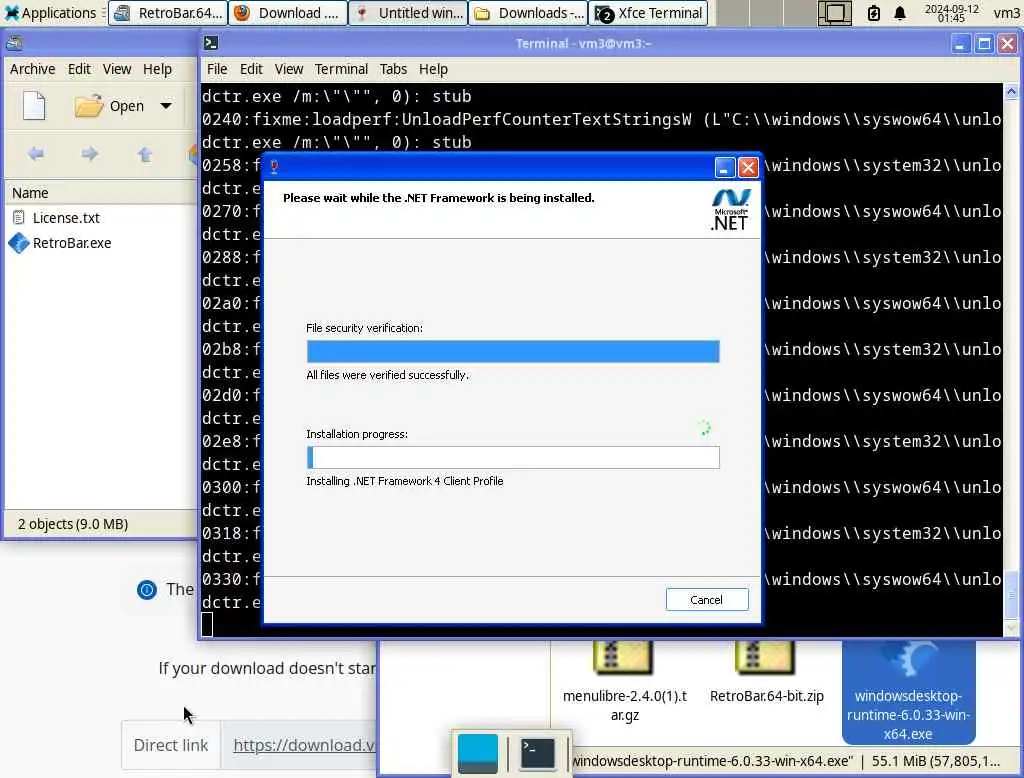Click the green loading spinner icon
The height and width of the screenshot is (778, 1024).
704,429
